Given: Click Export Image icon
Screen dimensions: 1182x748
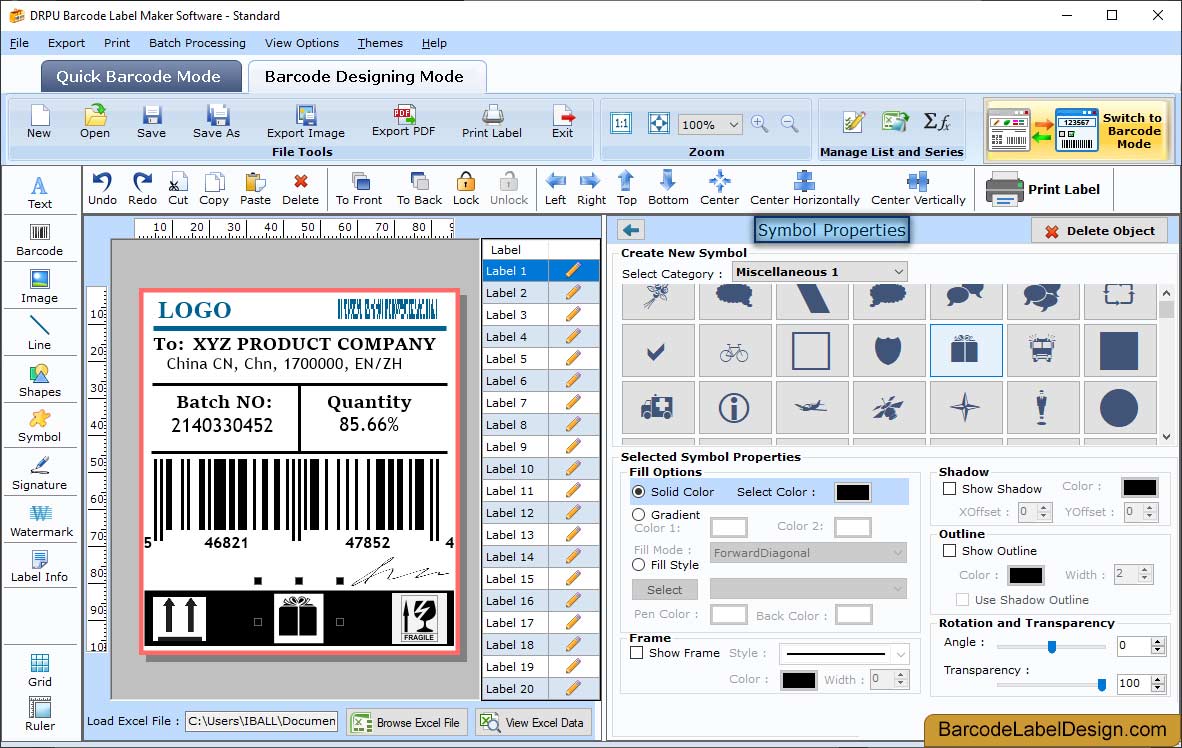Looking at the screenshot, I should 305,122.
